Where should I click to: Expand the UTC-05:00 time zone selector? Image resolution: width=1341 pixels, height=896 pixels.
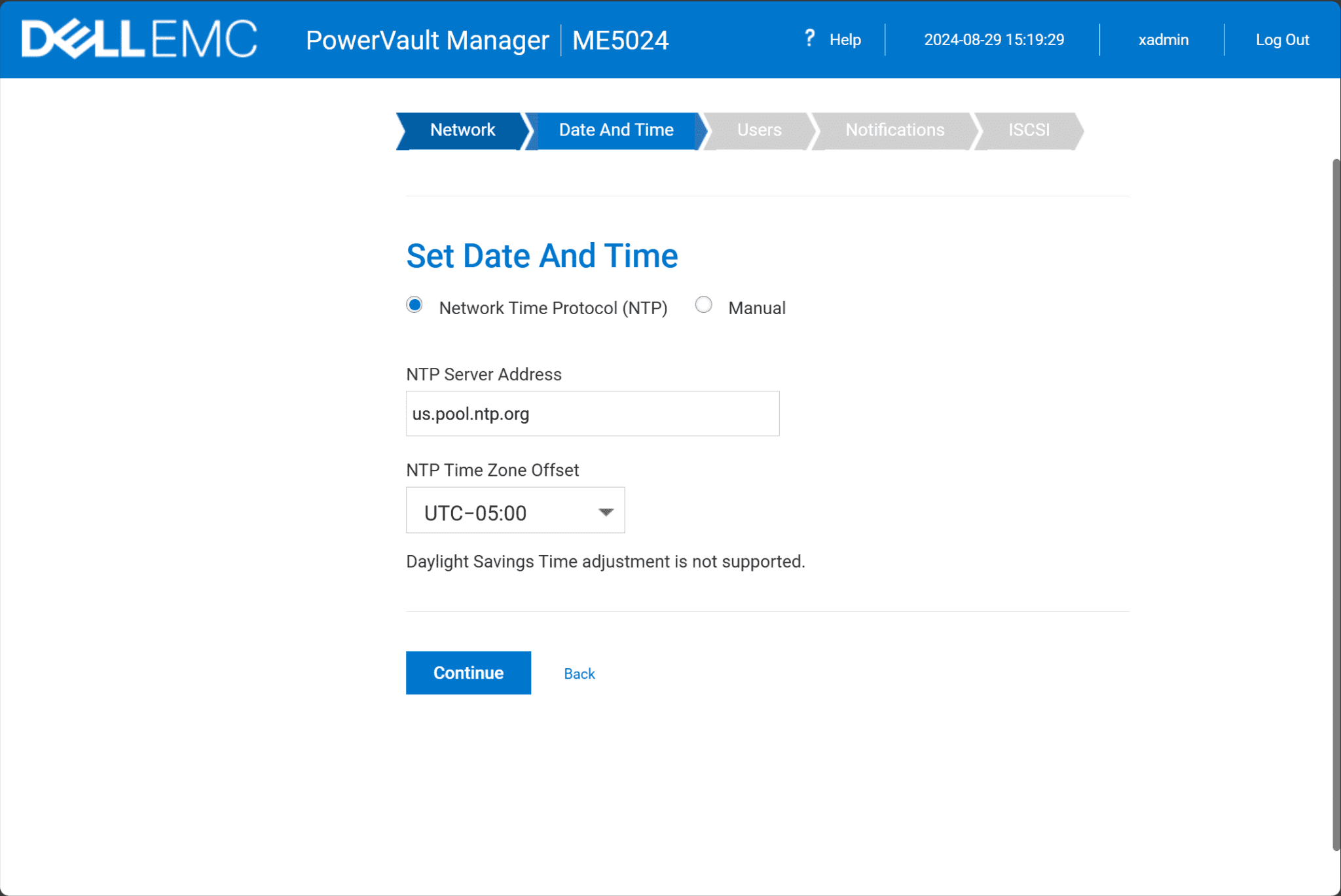tap(515, 511)
